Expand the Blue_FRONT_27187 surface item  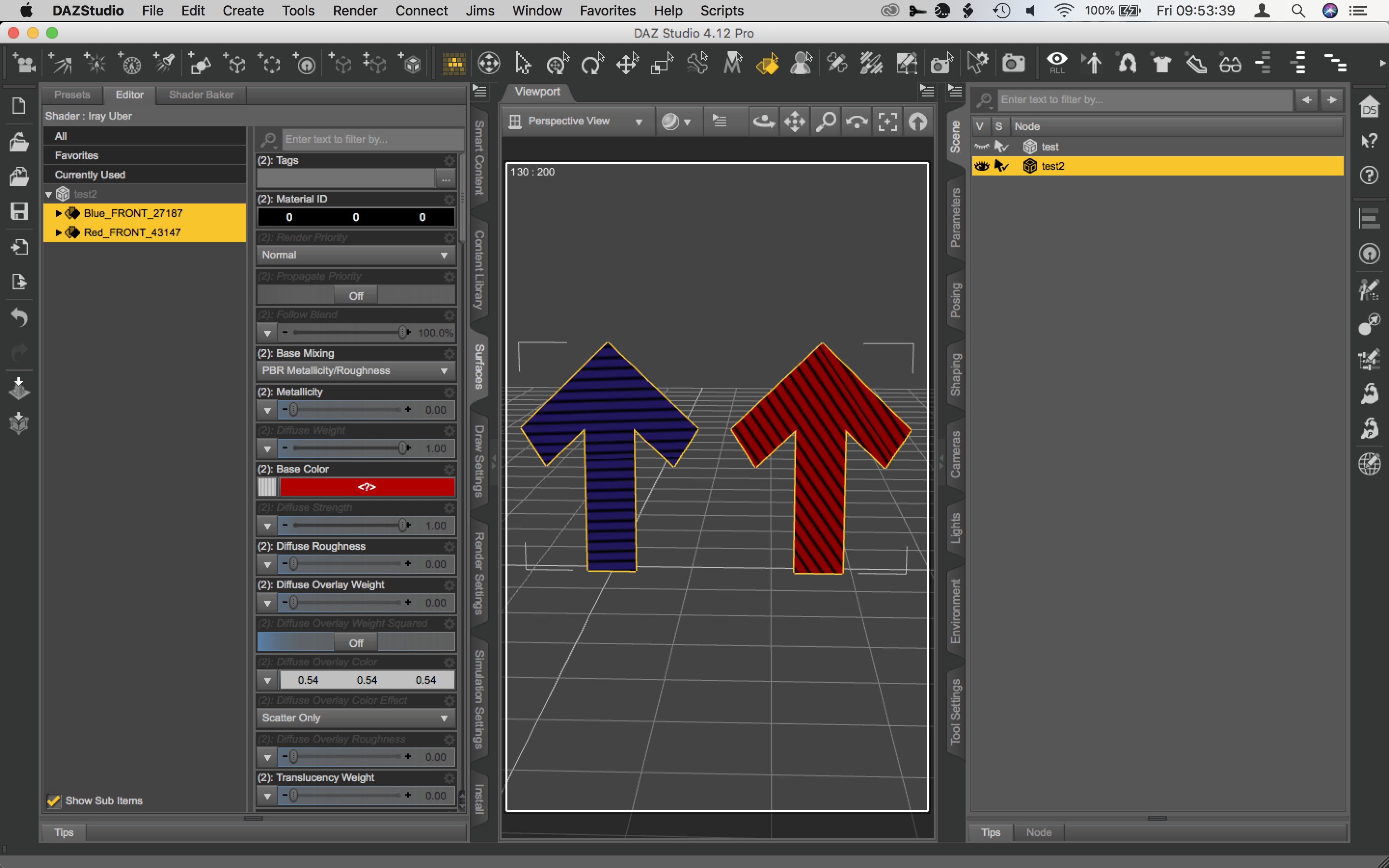tap(58, 213)
